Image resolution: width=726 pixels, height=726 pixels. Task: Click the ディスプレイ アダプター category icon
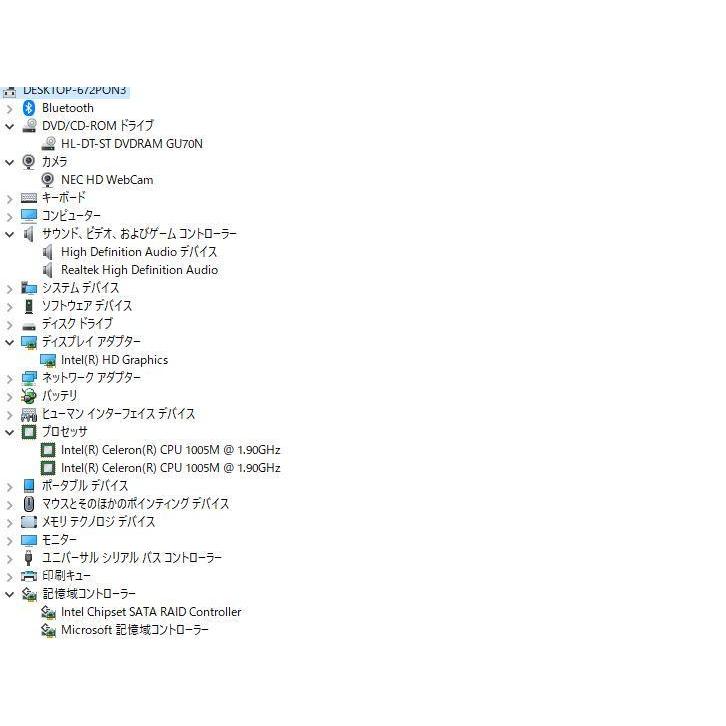29,343
